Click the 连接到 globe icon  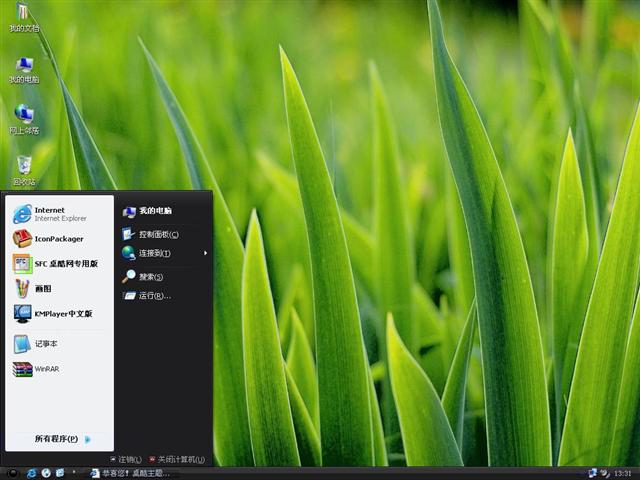click(129, 253)
